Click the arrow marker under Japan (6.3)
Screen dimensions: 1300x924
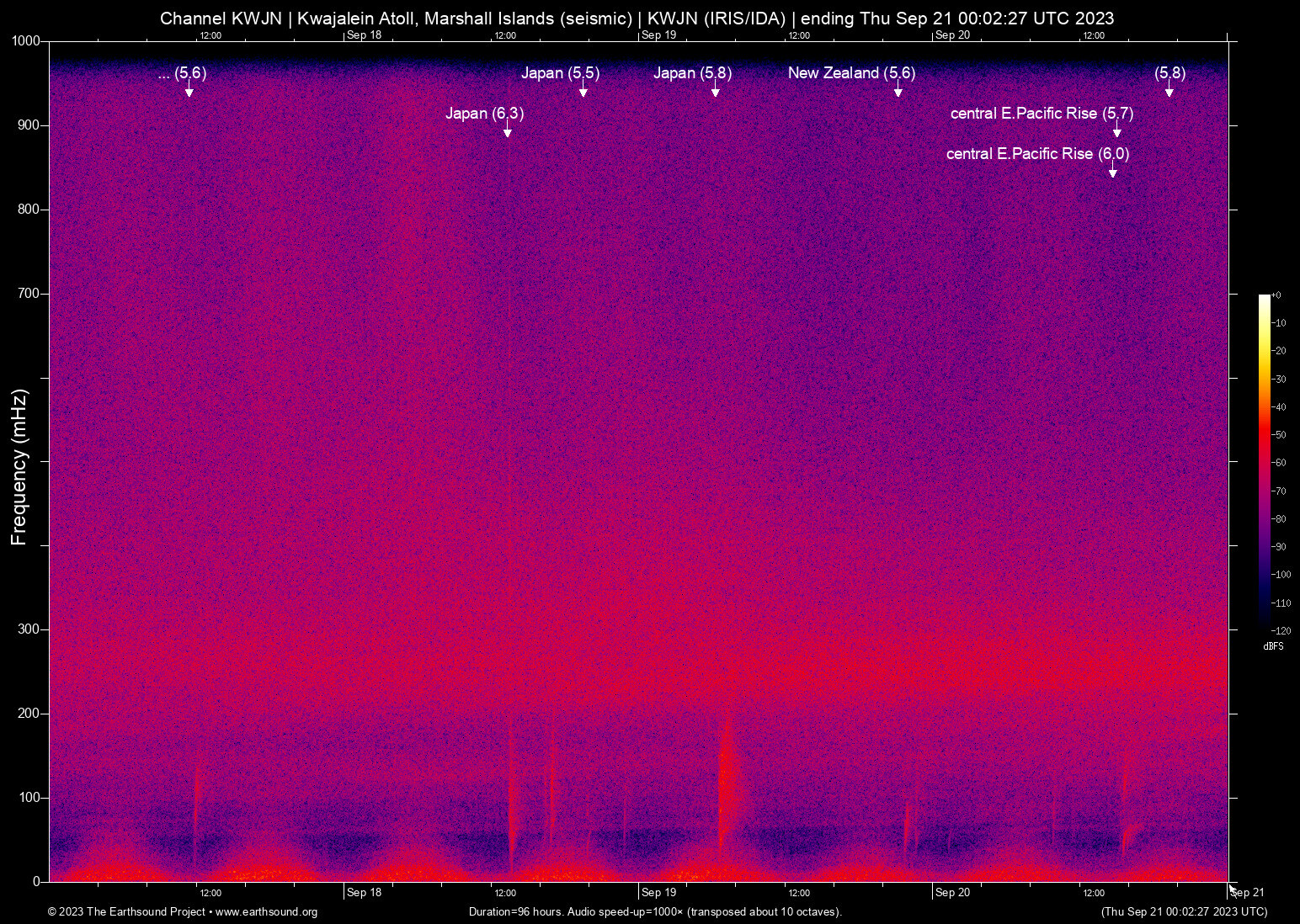pos(507,132)
